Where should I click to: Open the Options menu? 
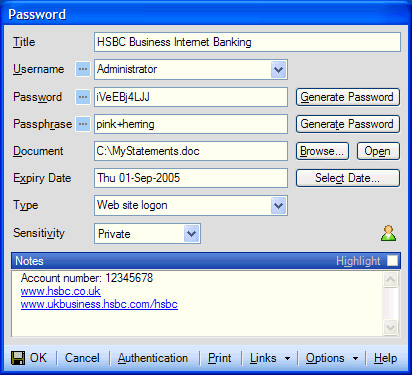coord(325,358)
